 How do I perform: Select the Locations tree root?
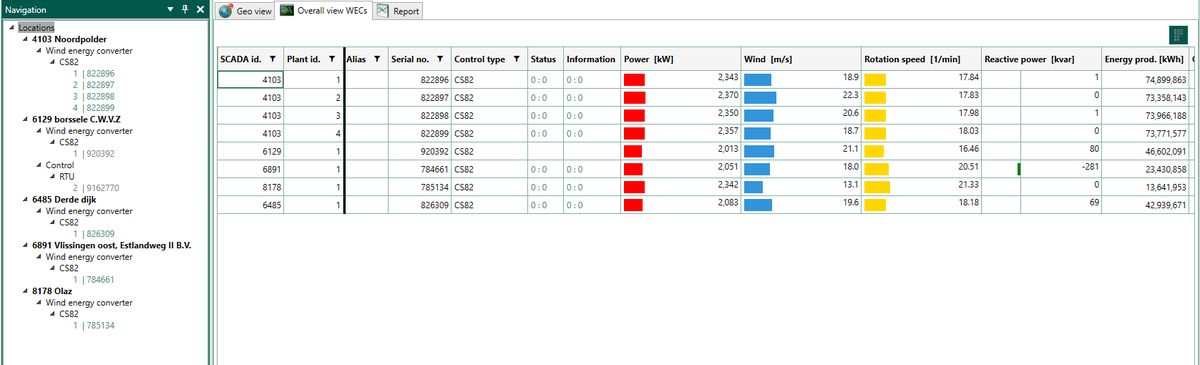(37, 27)
